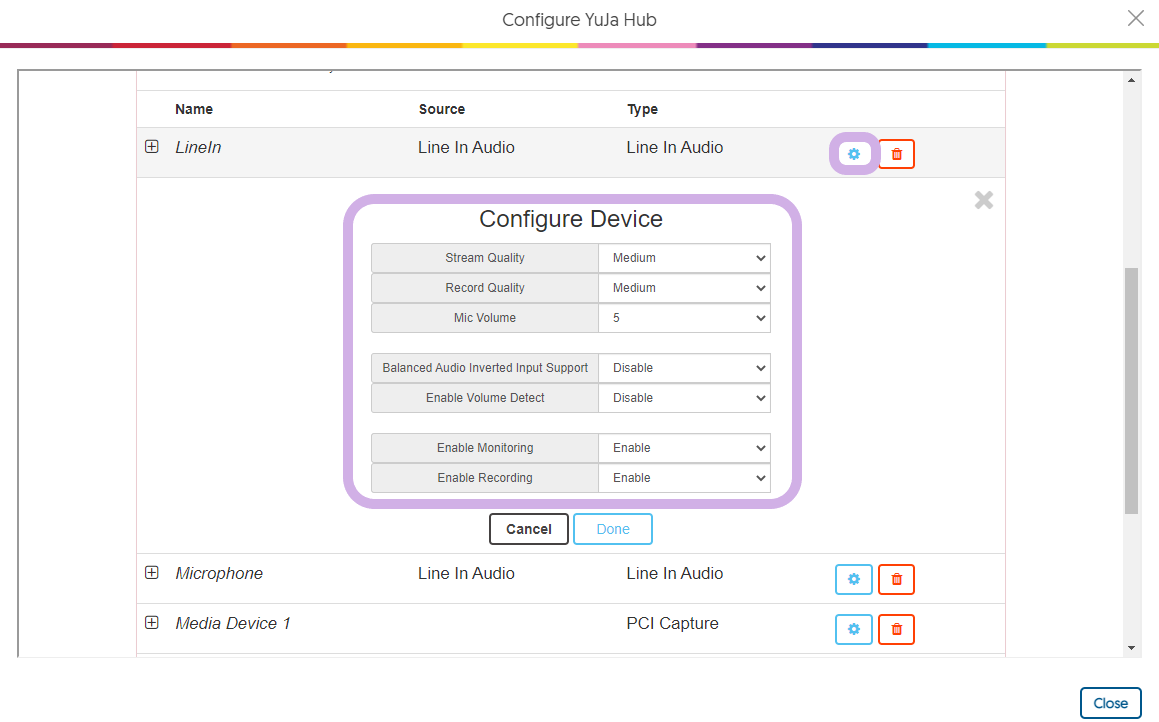This screenshot has width=1159, height=722.
Task: Expand the Microphone row details
Action: click(152, 573)
